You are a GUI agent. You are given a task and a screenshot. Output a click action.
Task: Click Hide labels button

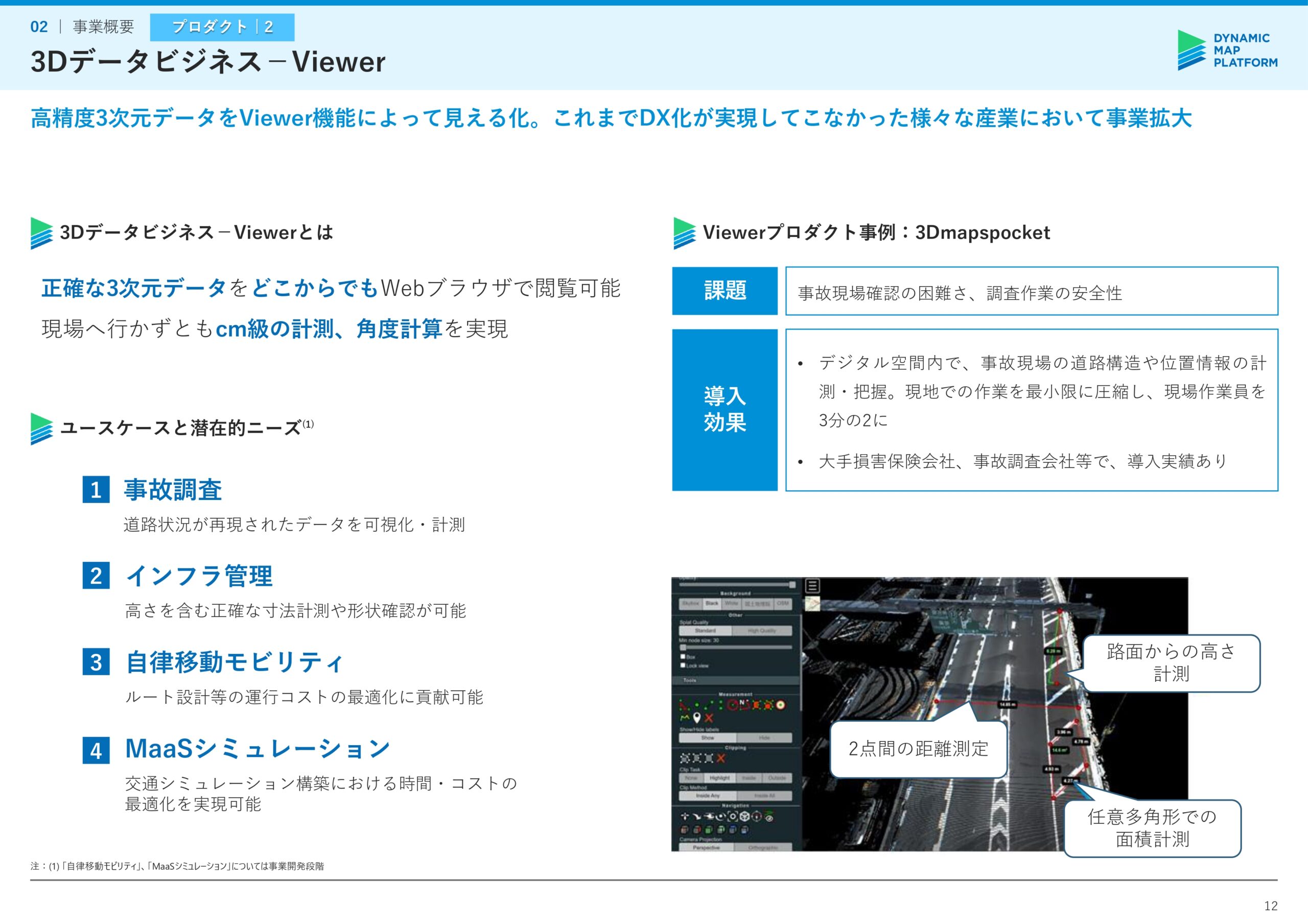(x=764, y=738)
